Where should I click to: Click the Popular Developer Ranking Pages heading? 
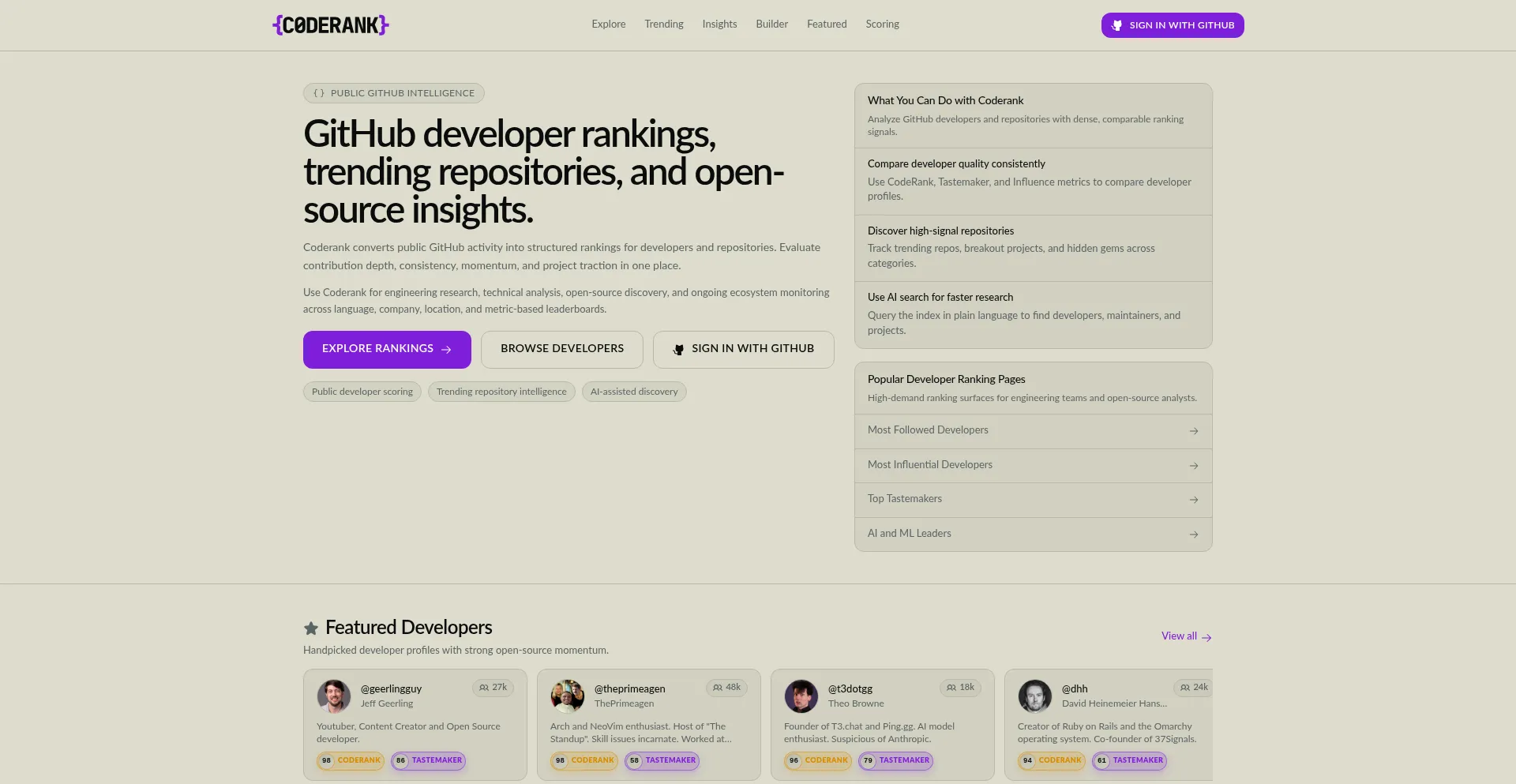[x=947, y=380]
